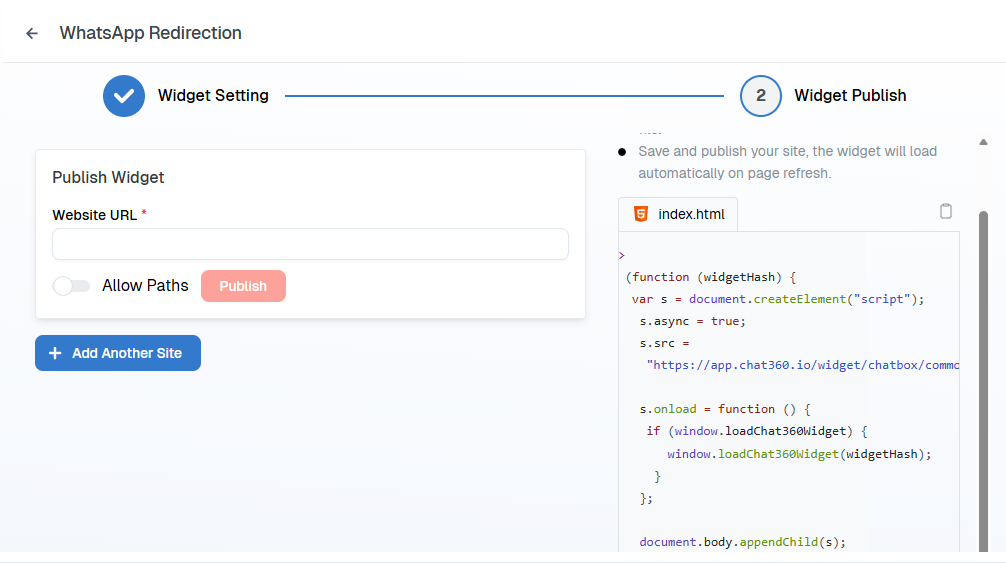Click the Allow Paths label
The image size is (1006, 563).
[x=145, y=285]
